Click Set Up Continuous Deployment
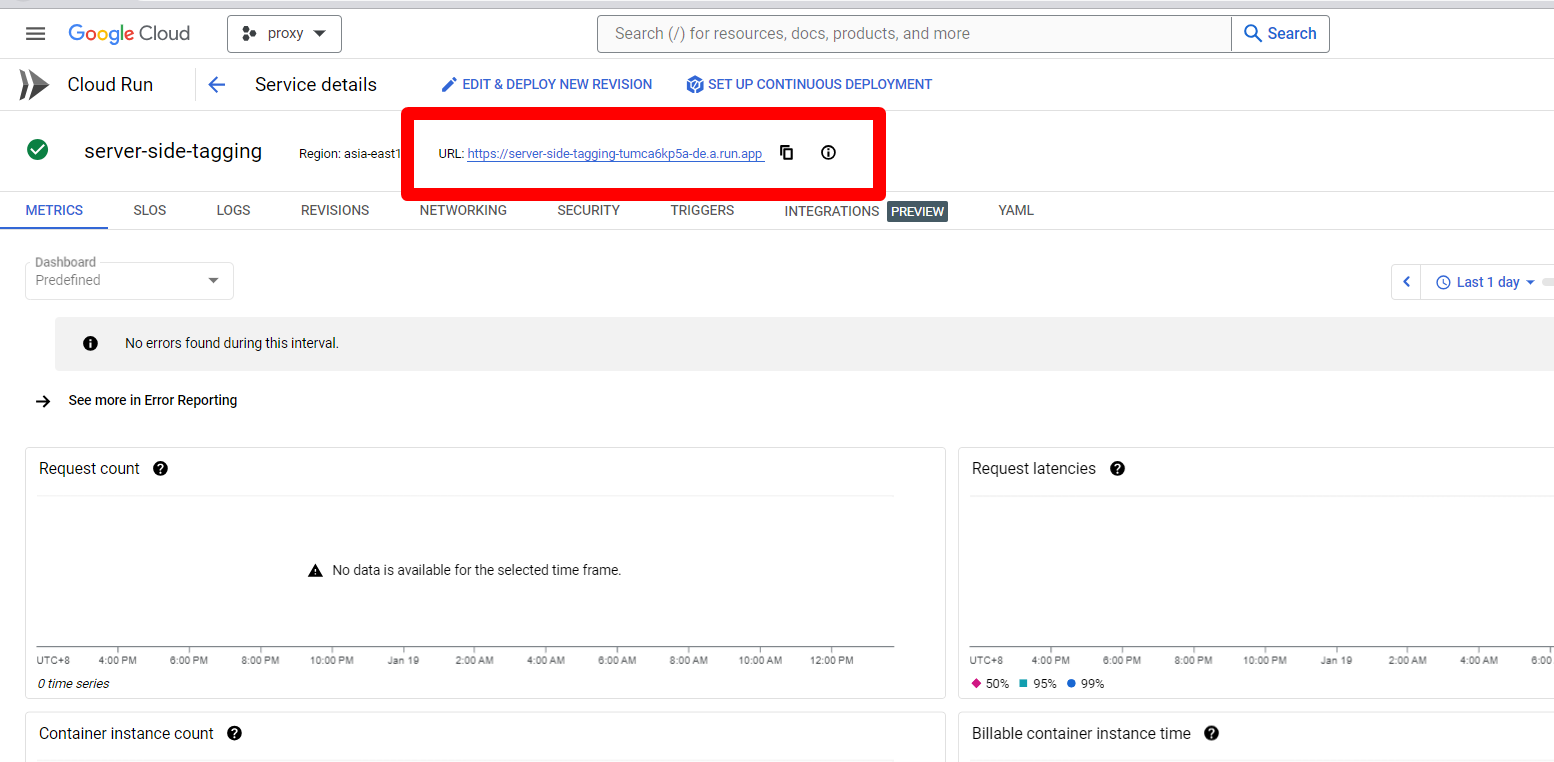1554x762 pixels. [809, 85]
